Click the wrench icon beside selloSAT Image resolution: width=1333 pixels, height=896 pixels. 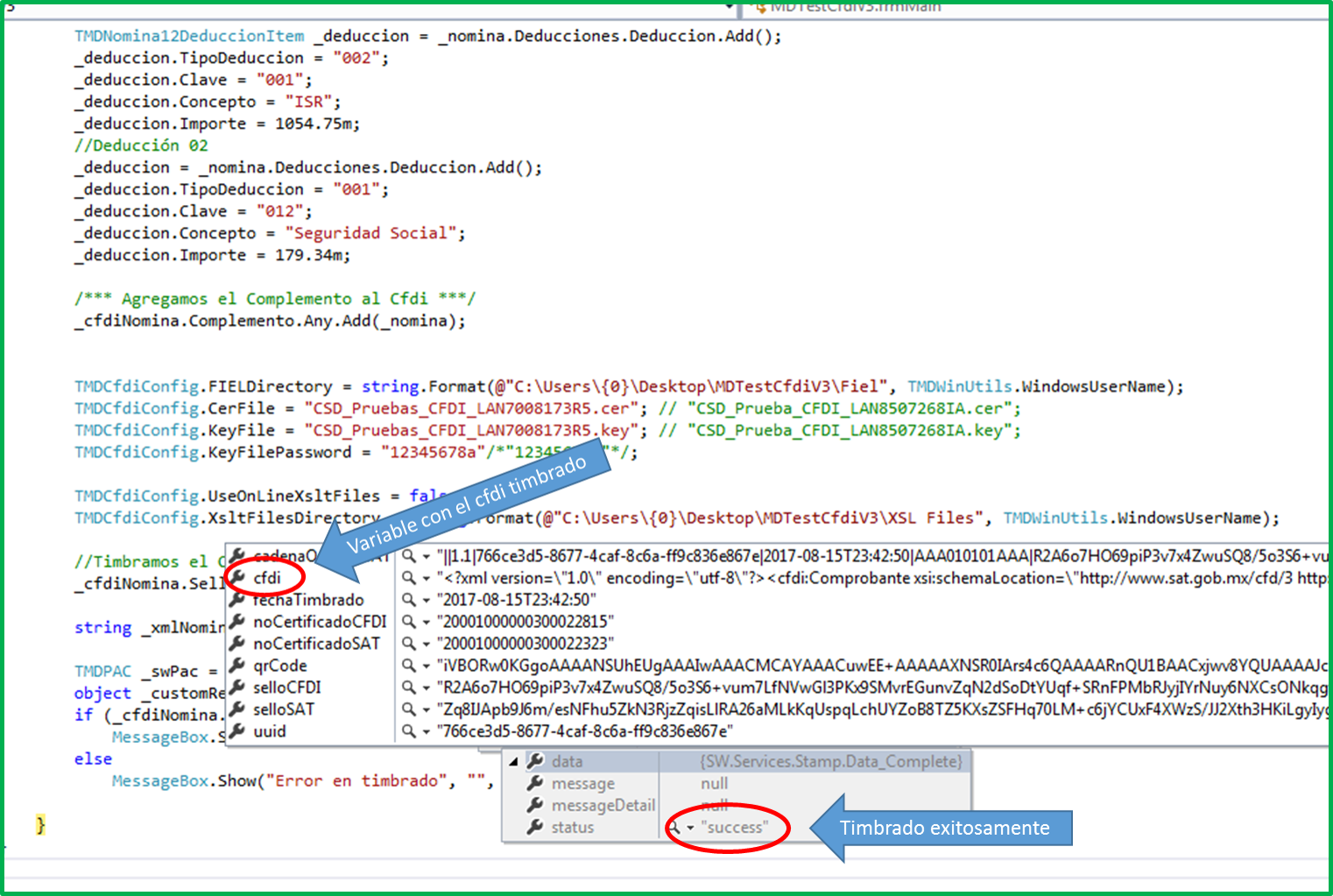click(237, 709)
